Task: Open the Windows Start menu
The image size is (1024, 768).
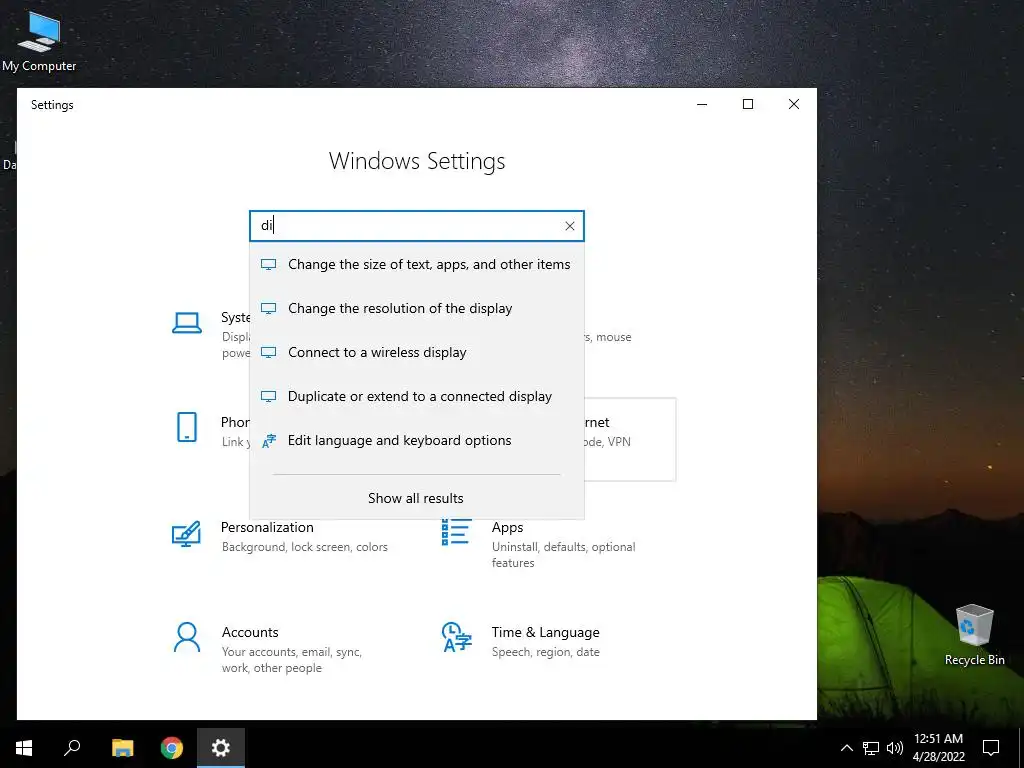Action: point(24,748)
